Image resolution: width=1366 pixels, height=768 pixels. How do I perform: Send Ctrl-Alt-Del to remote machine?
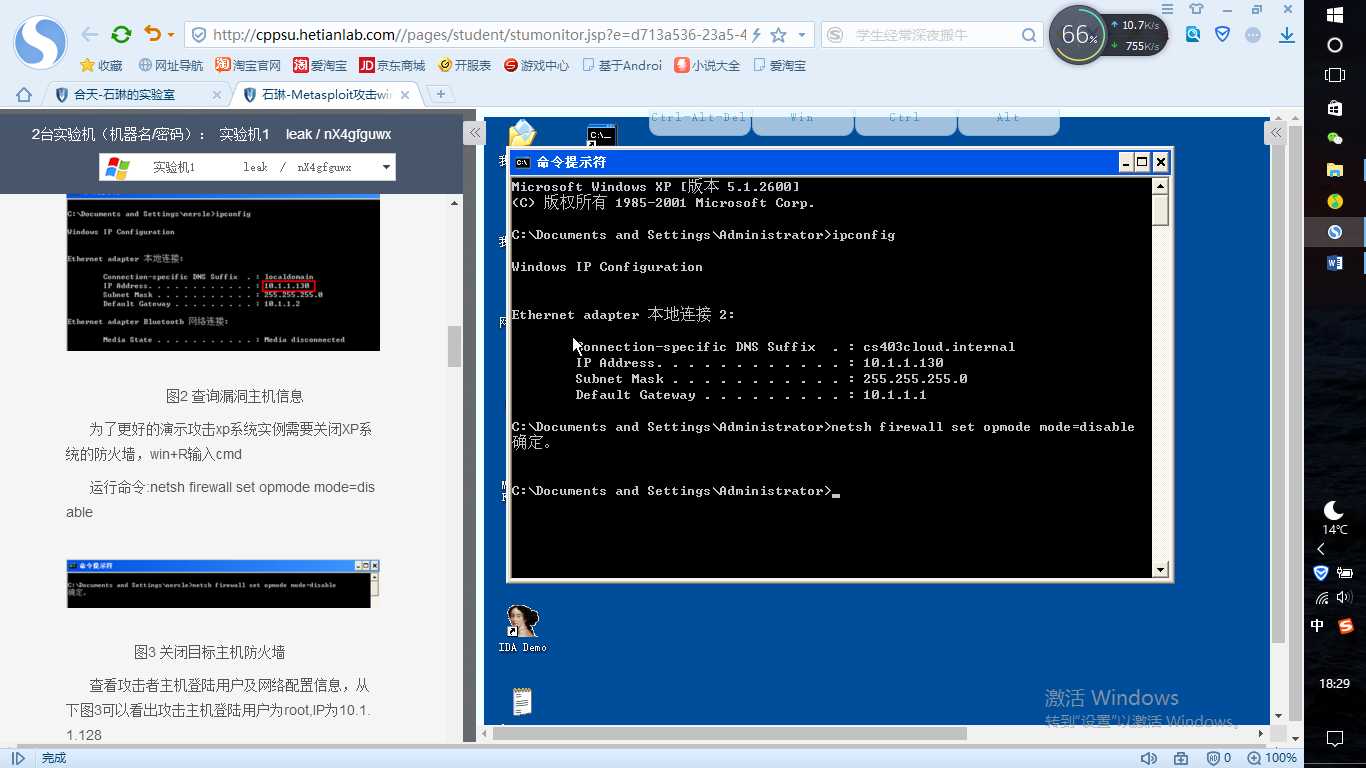point(700,120)
